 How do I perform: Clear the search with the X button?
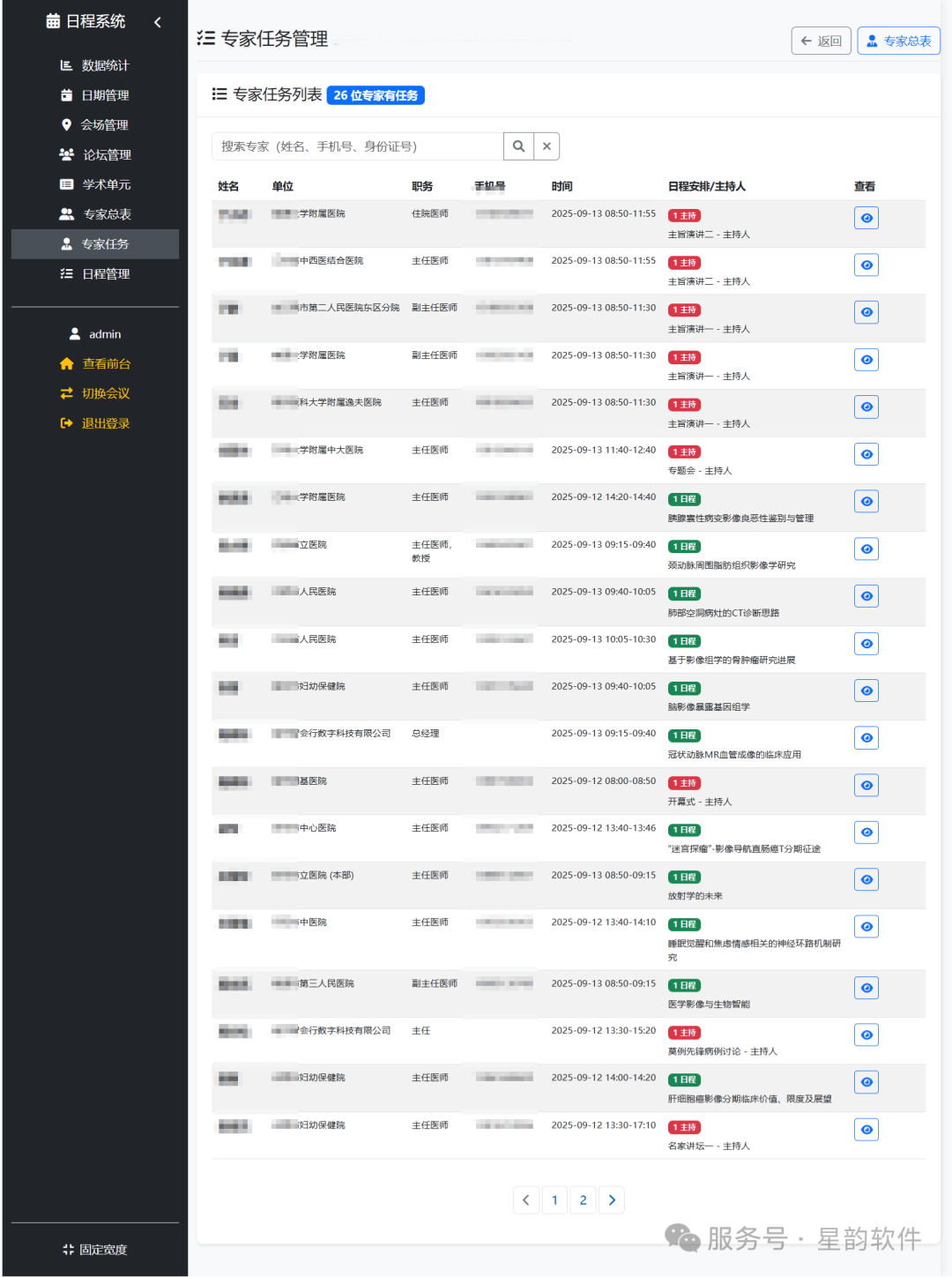click(547, 146)
